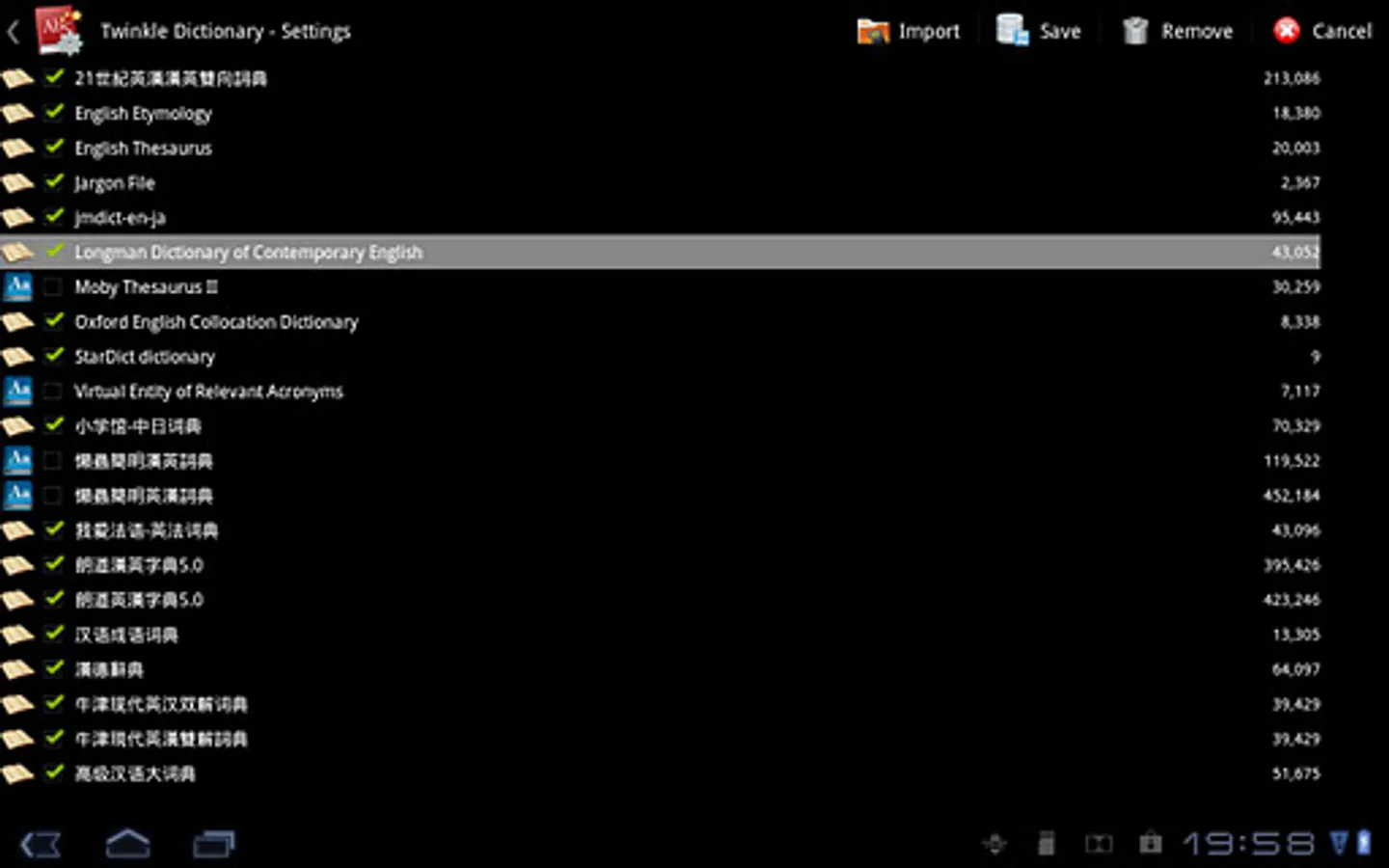Click the word count '213,086'
Viewport: 1389px width, 868px height.
click(1292, 78)
